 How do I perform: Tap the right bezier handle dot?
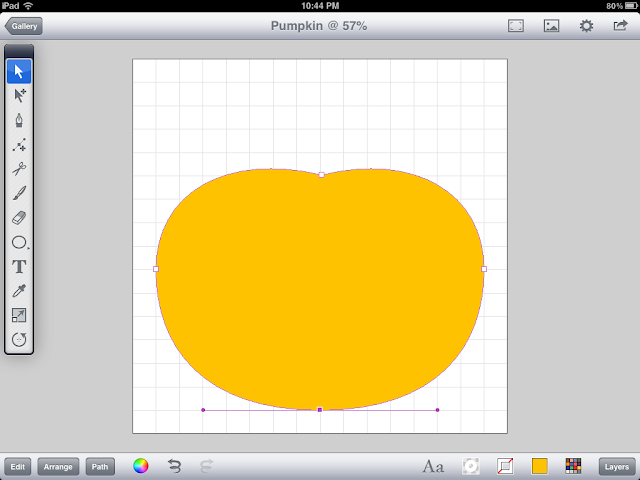(438, 410)
